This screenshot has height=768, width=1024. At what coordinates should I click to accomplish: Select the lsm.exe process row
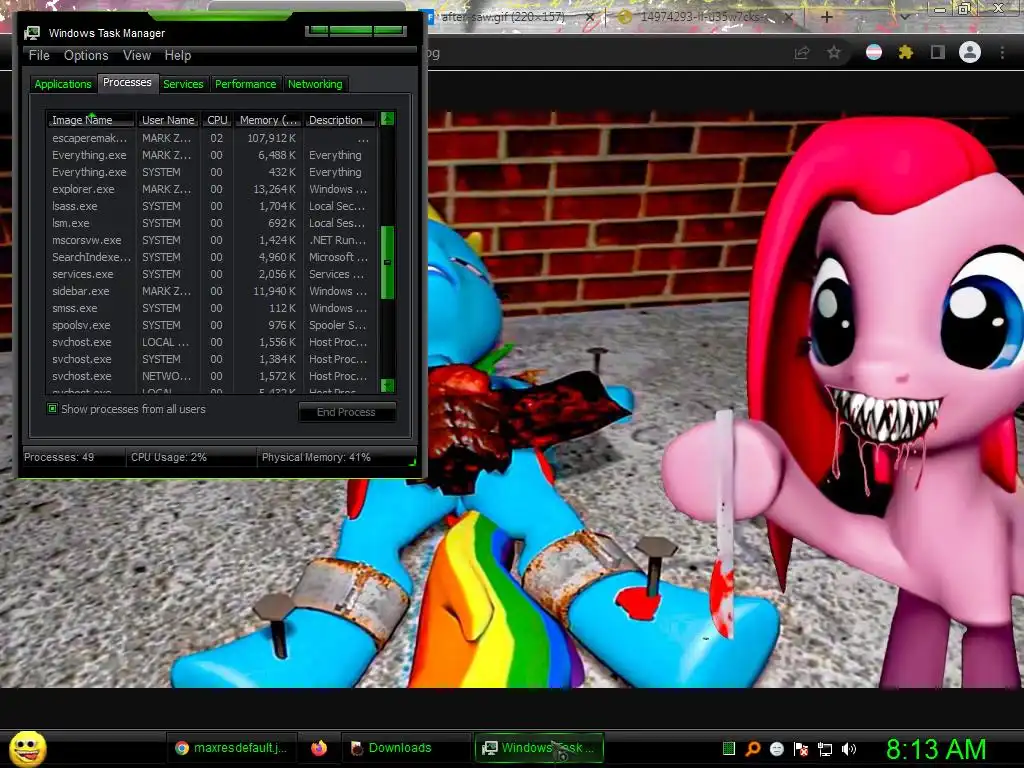[211, 223]
